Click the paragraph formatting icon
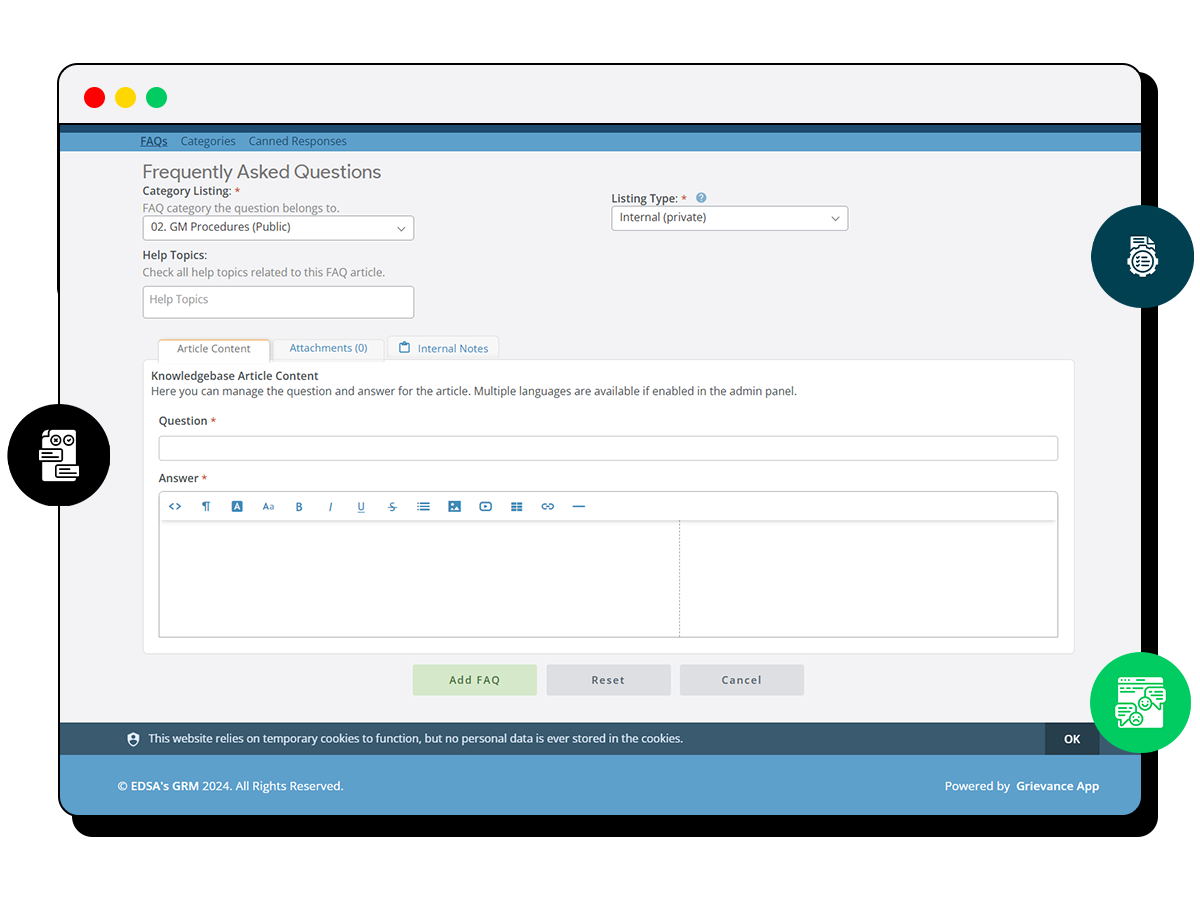This screenshot has height=900, width=1200. 205,506
